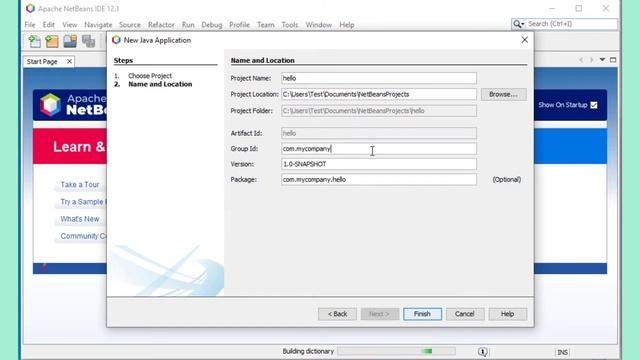Image resolution: width=640 pixels, height=360 pixels.
Task: Click the Choose Project step
Action: click(x=150, y=76)
